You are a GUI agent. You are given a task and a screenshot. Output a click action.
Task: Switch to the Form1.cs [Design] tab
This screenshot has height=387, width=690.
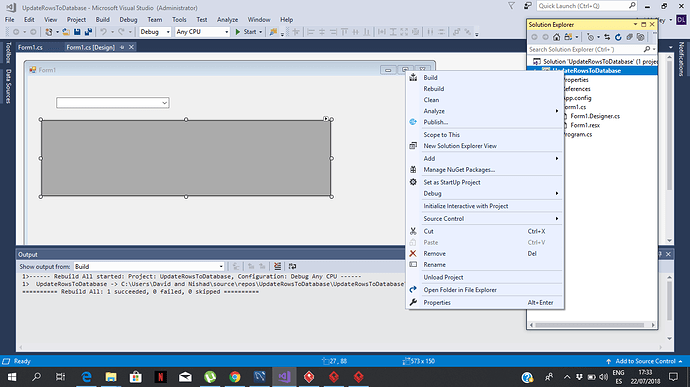(90, 47)
